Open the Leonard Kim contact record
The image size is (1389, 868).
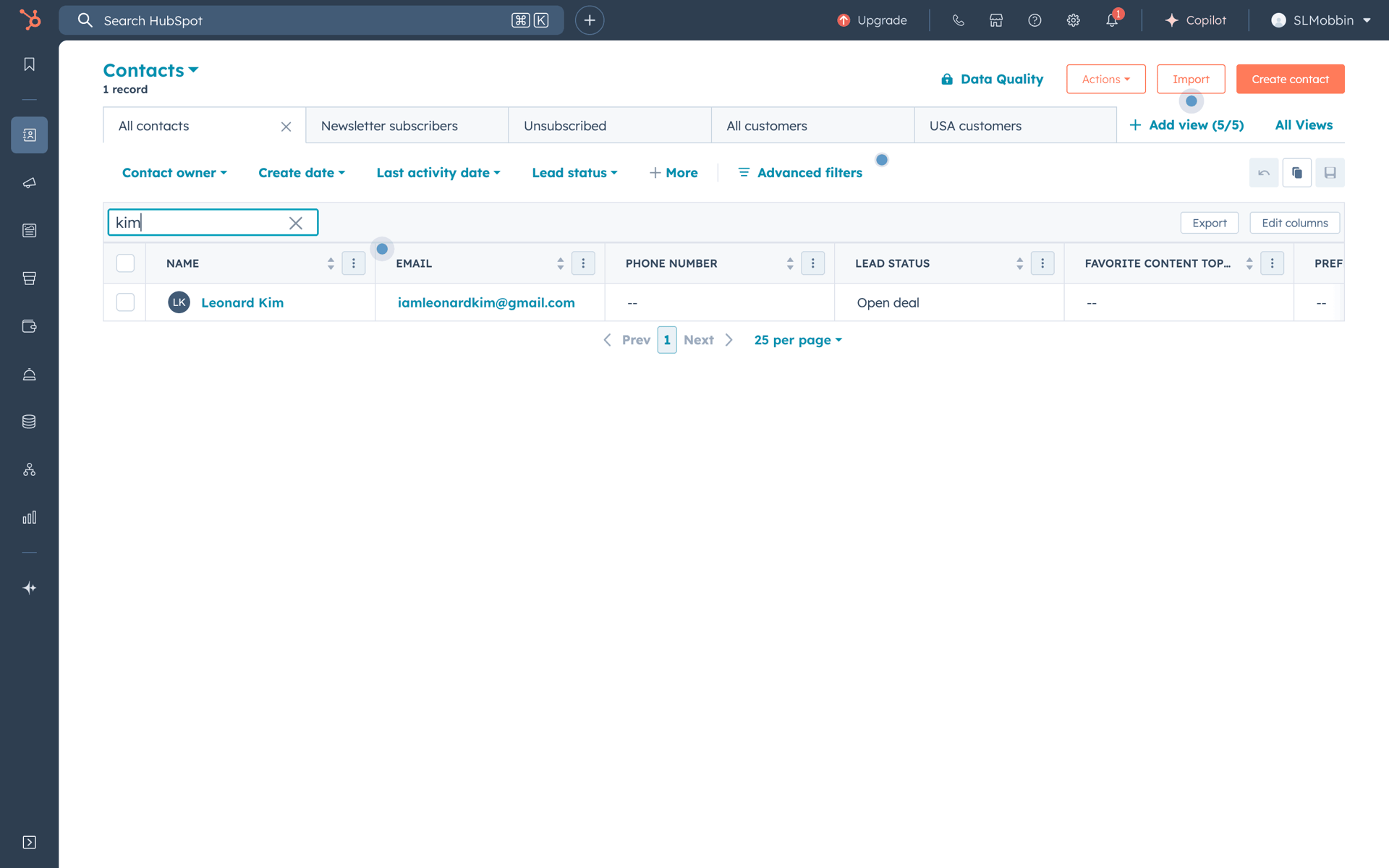[x=242, y=302]
